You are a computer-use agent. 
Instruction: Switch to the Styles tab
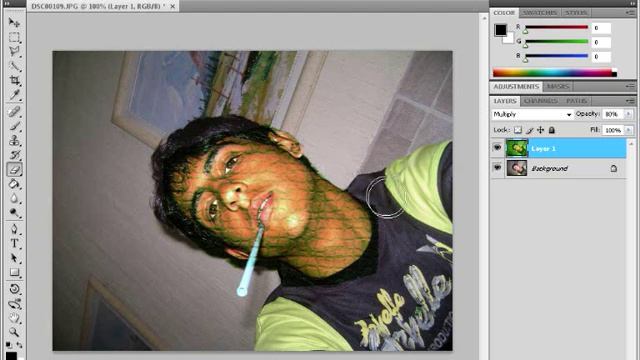[x=576, y=13]
